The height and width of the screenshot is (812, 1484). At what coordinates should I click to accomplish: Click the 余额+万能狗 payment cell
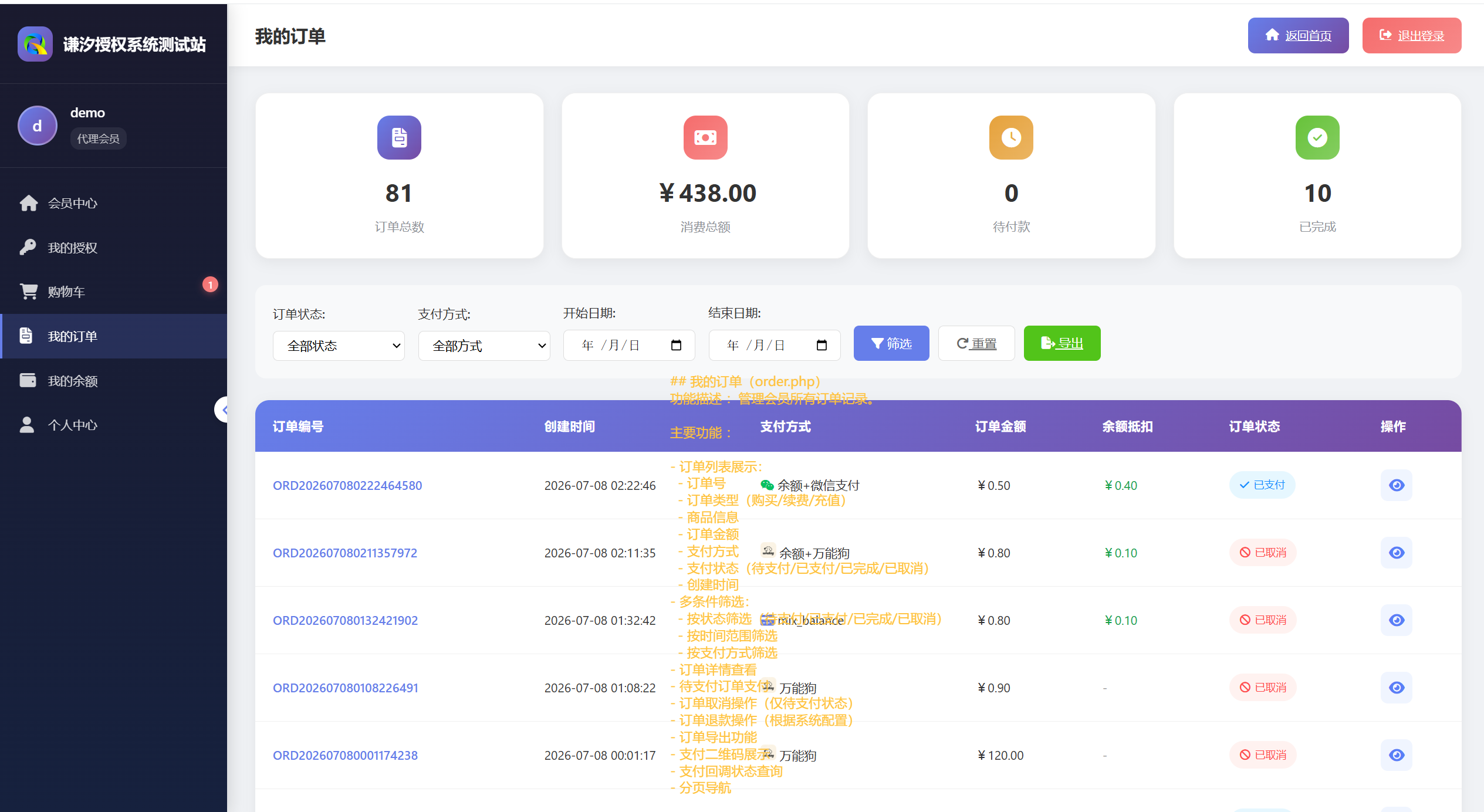[805, 553]
